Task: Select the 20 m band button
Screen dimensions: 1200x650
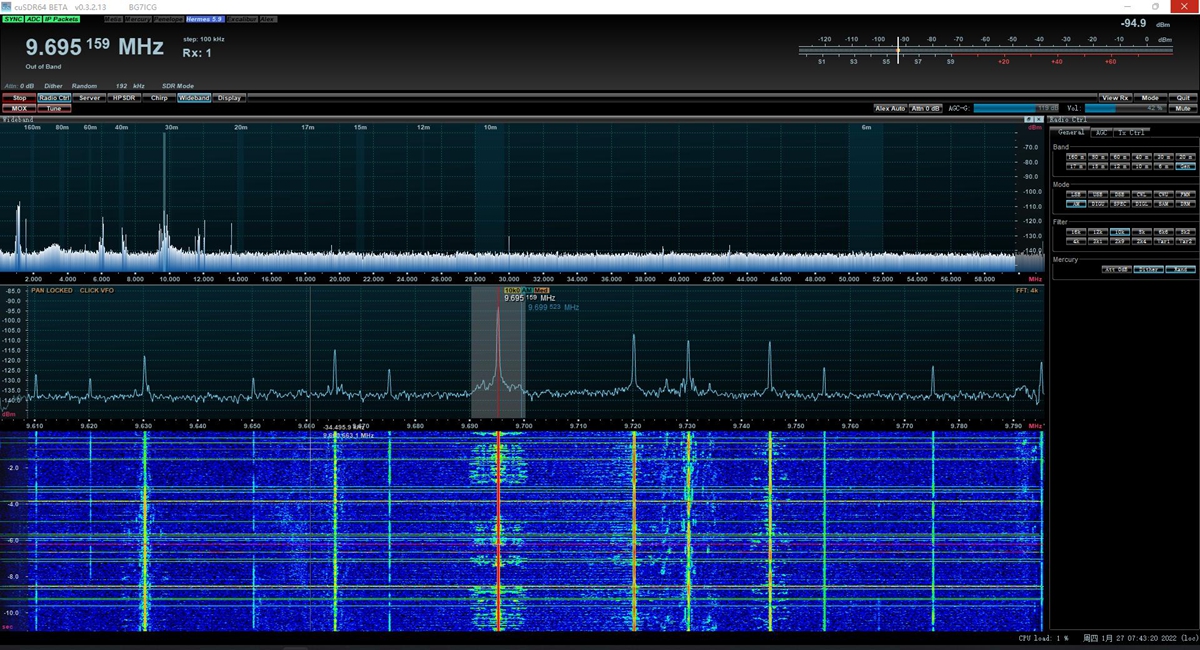Action: pos(1186,157)
